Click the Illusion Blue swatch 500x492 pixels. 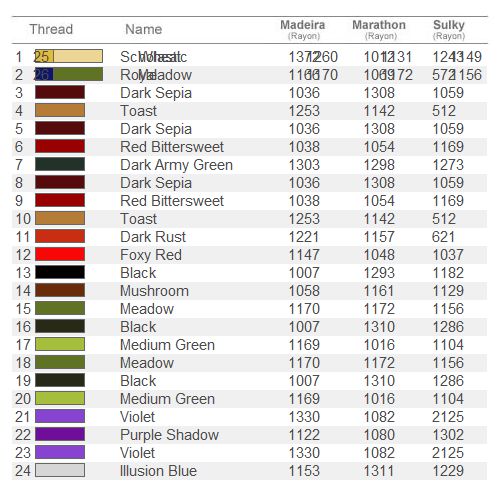click(x=60, y=470)
